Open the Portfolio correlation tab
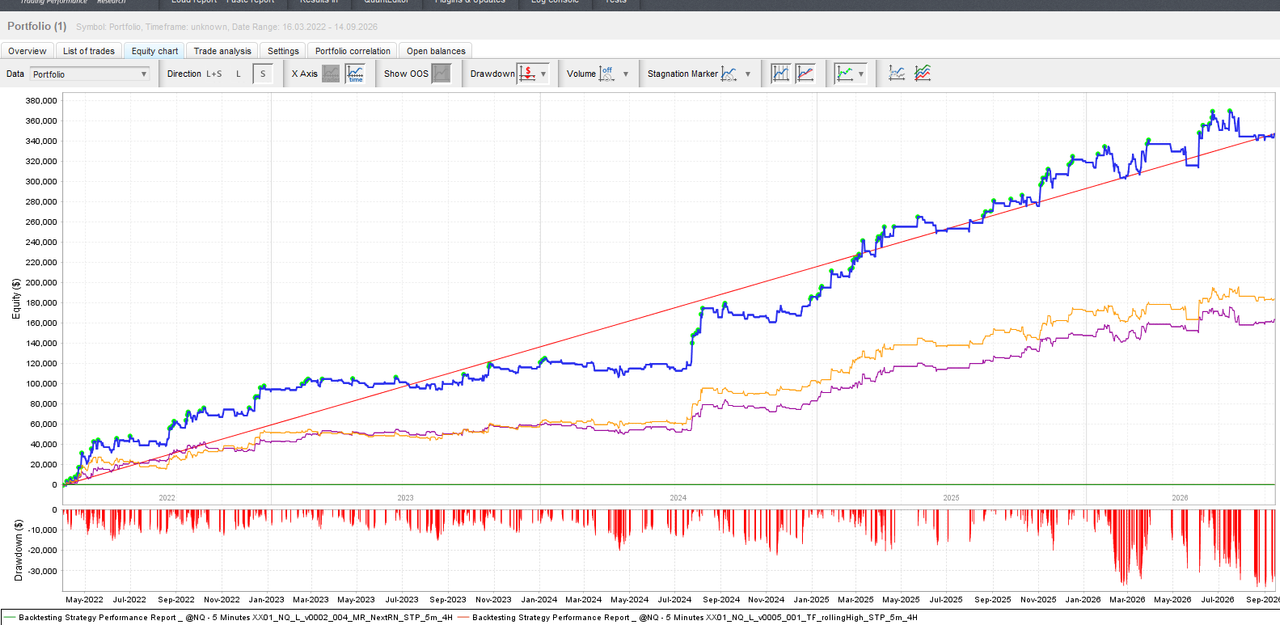1280x625 pixels. 352,51
